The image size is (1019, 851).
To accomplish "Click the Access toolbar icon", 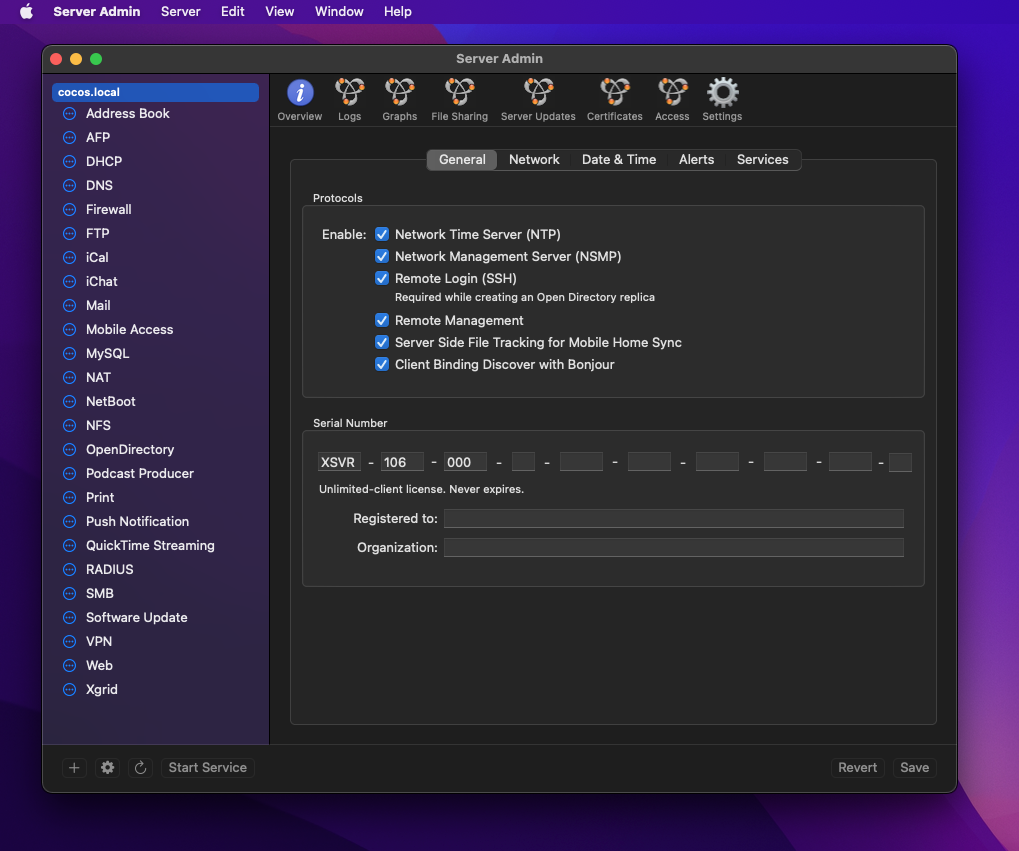I will pos(672,100).
